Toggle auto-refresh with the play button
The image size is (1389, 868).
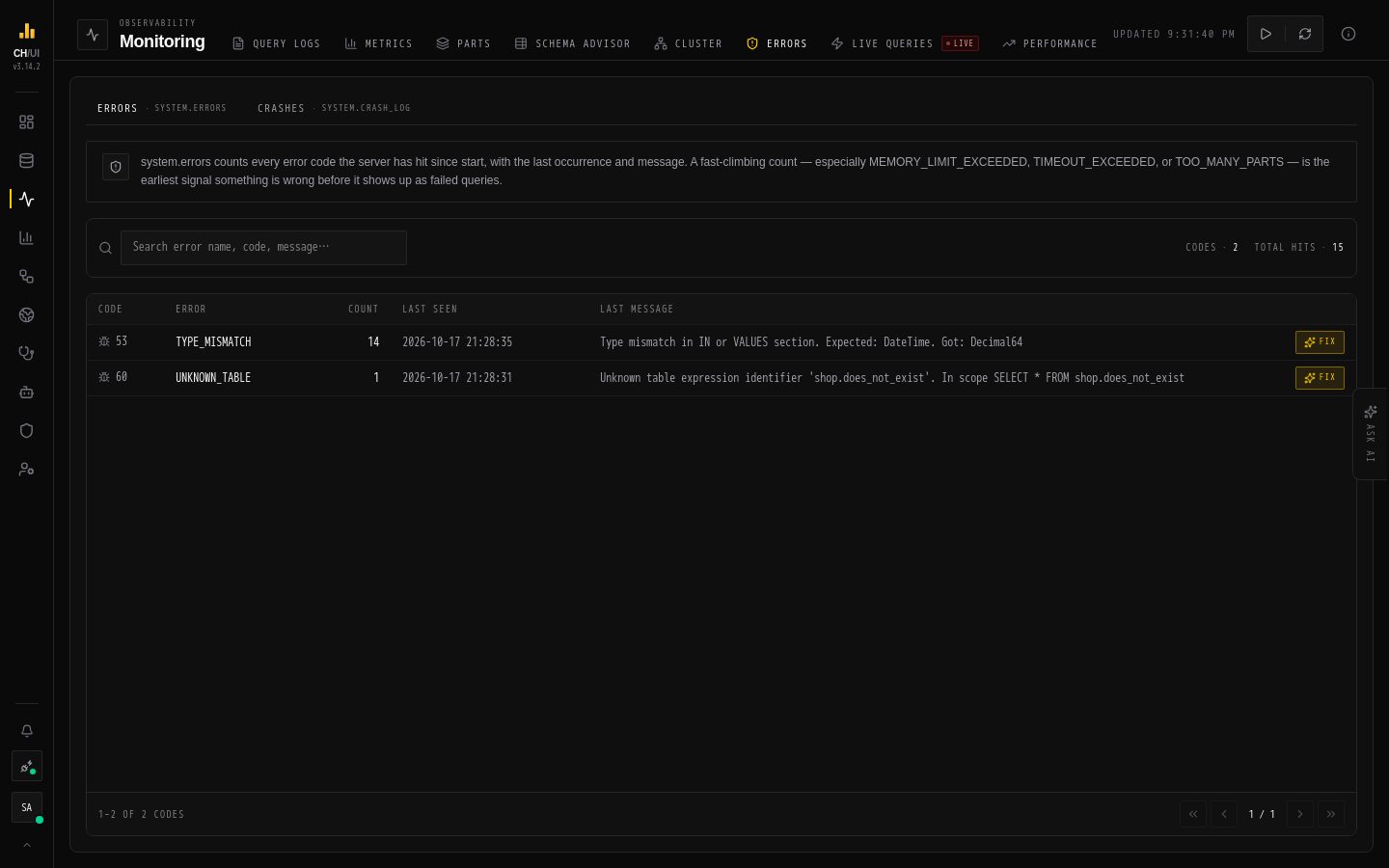tap(1266, 34)
